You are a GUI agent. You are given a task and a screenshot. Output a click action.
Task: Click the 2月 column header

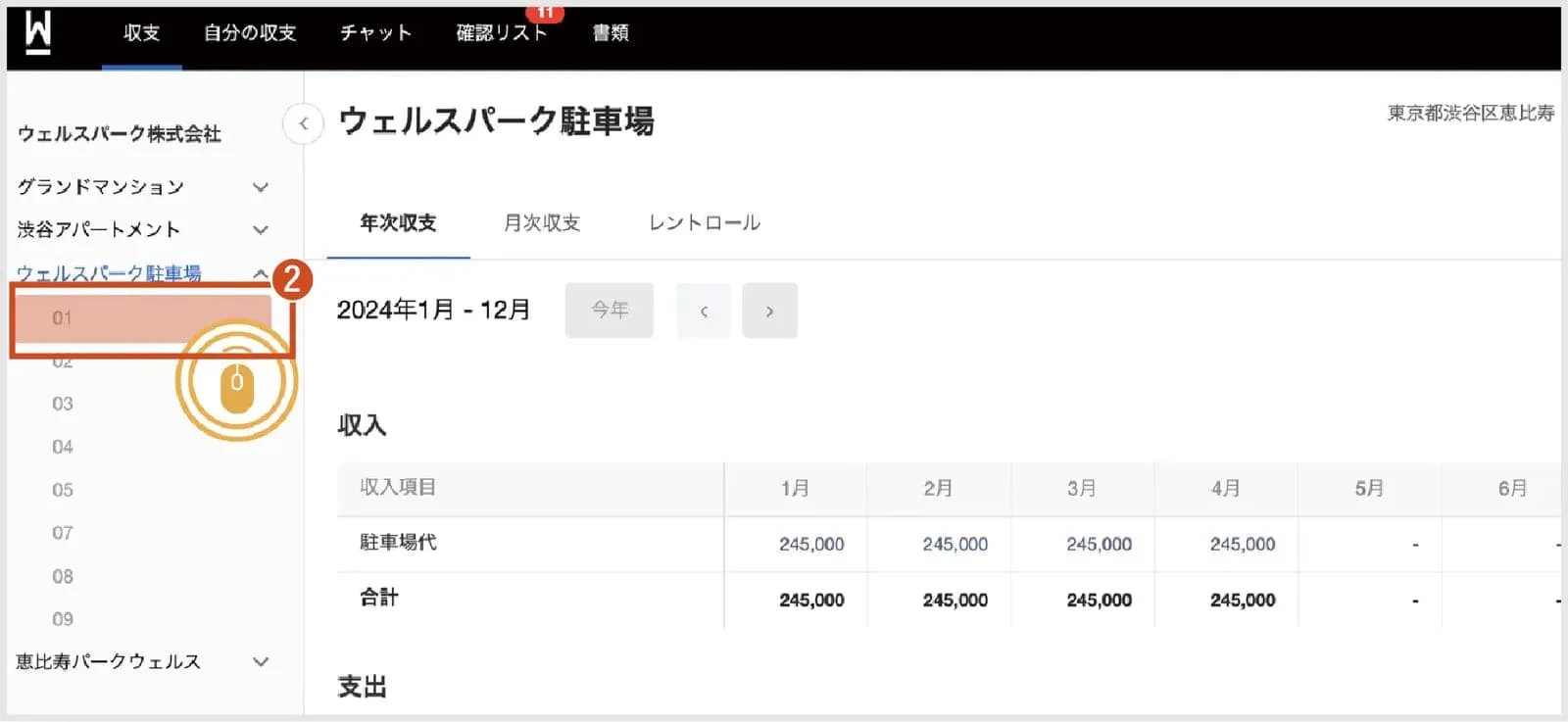[x=939, y=489]
